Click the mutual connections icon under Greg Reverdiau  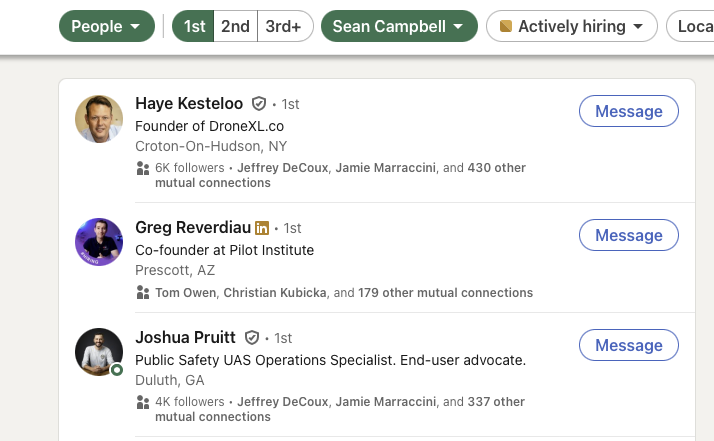click(143, 292)
